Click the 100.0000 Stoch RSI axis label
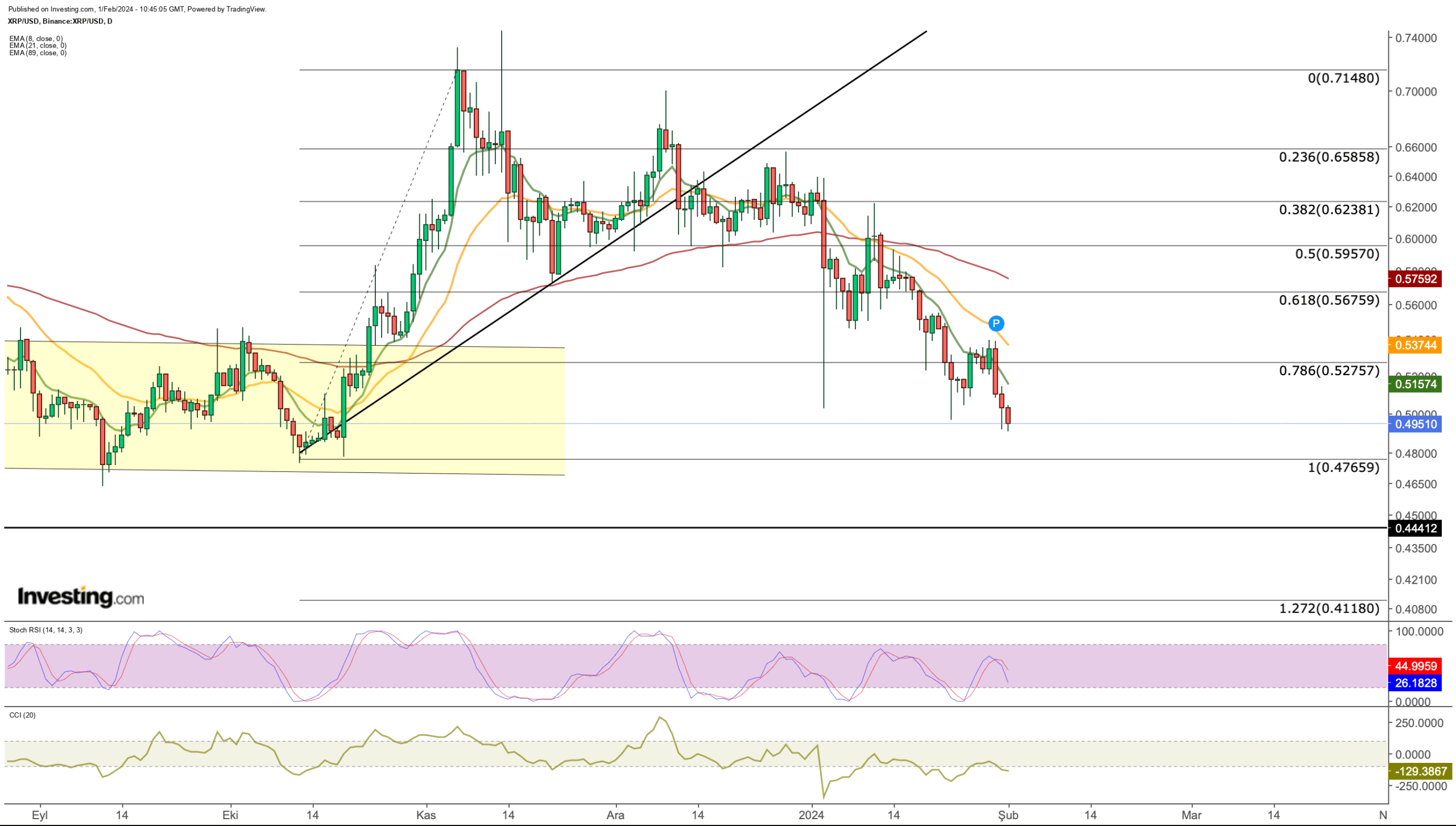 (1419, 632)
